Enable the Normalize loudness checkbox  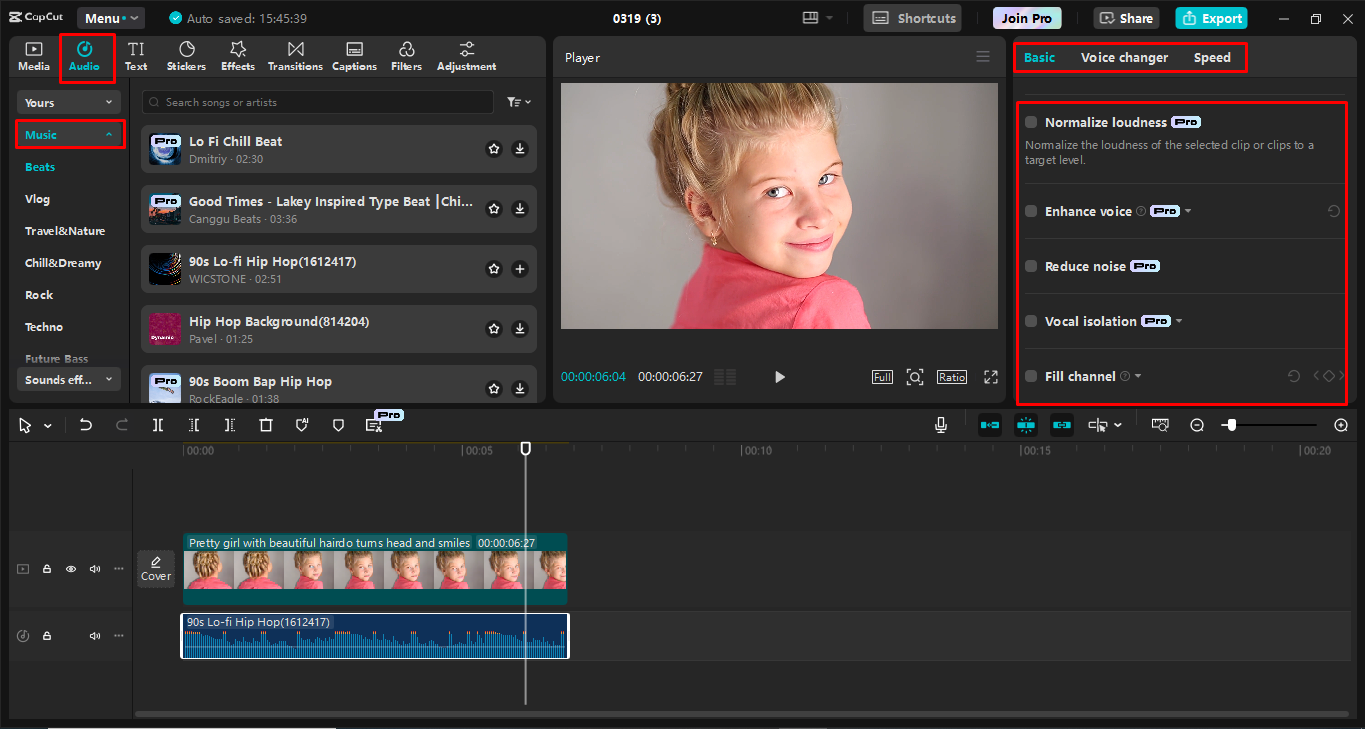1031,122
